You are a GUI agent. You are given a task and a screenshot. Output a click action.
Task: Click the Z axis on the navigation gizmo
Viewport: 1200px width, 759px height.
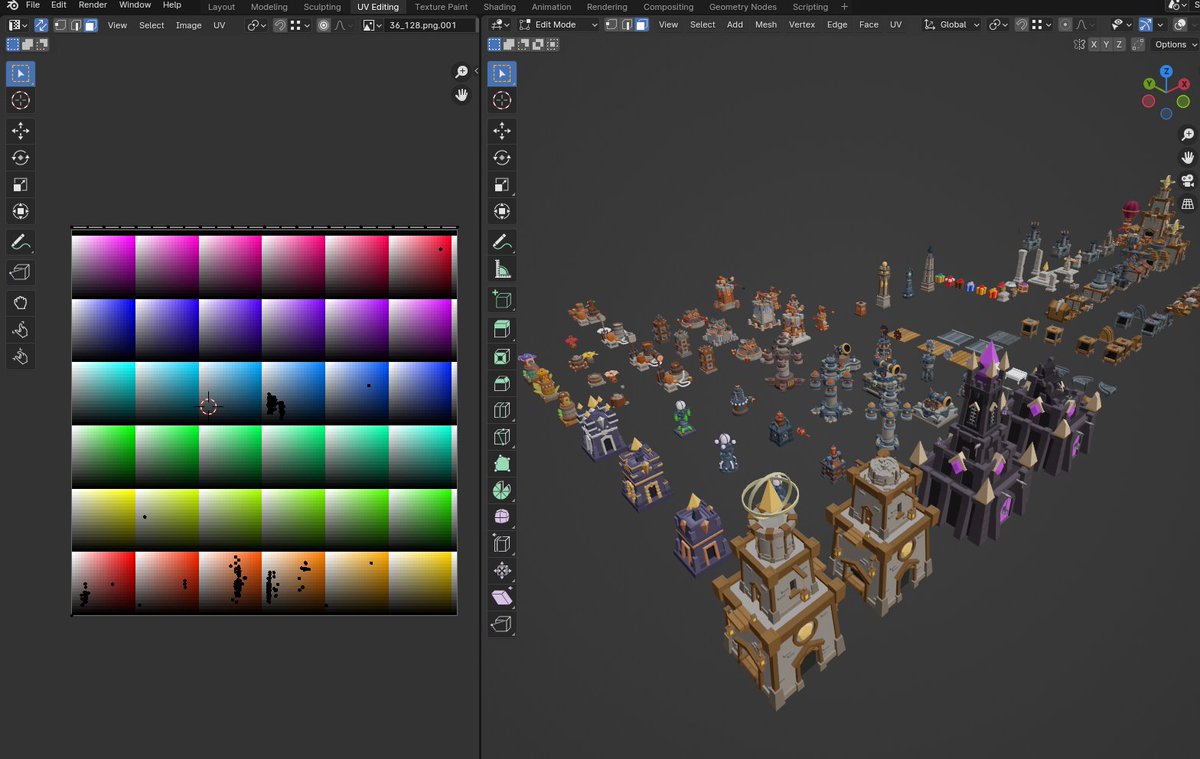1166,72
